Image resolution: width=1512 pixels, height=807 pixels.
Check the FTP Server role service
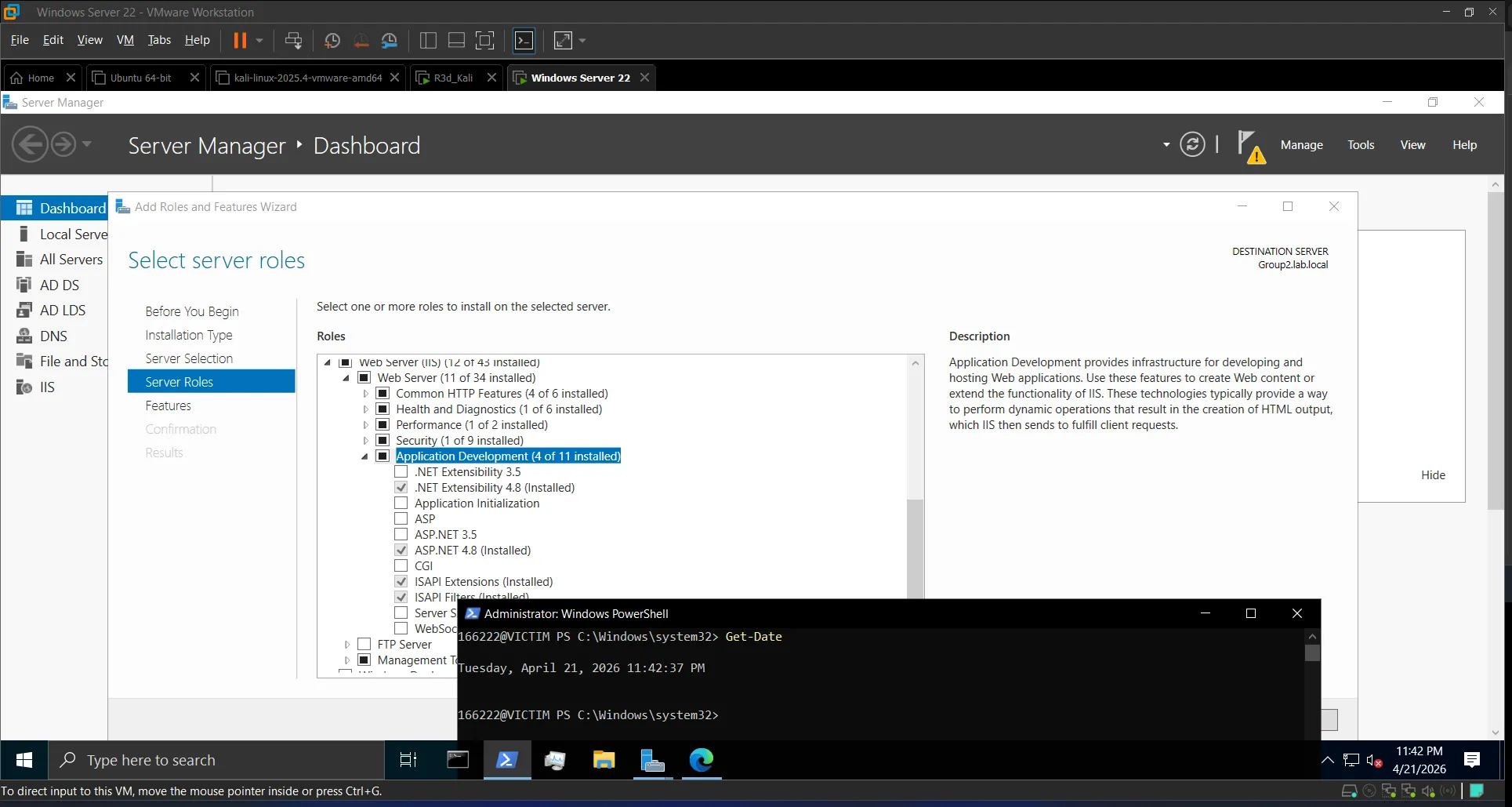364,644
